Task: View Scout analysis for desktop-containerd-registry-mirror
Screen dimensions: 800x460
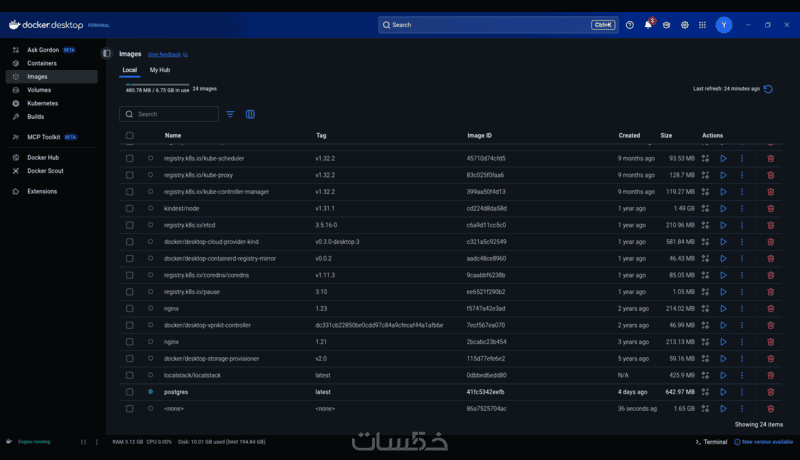Action: (x=705, y=259)
